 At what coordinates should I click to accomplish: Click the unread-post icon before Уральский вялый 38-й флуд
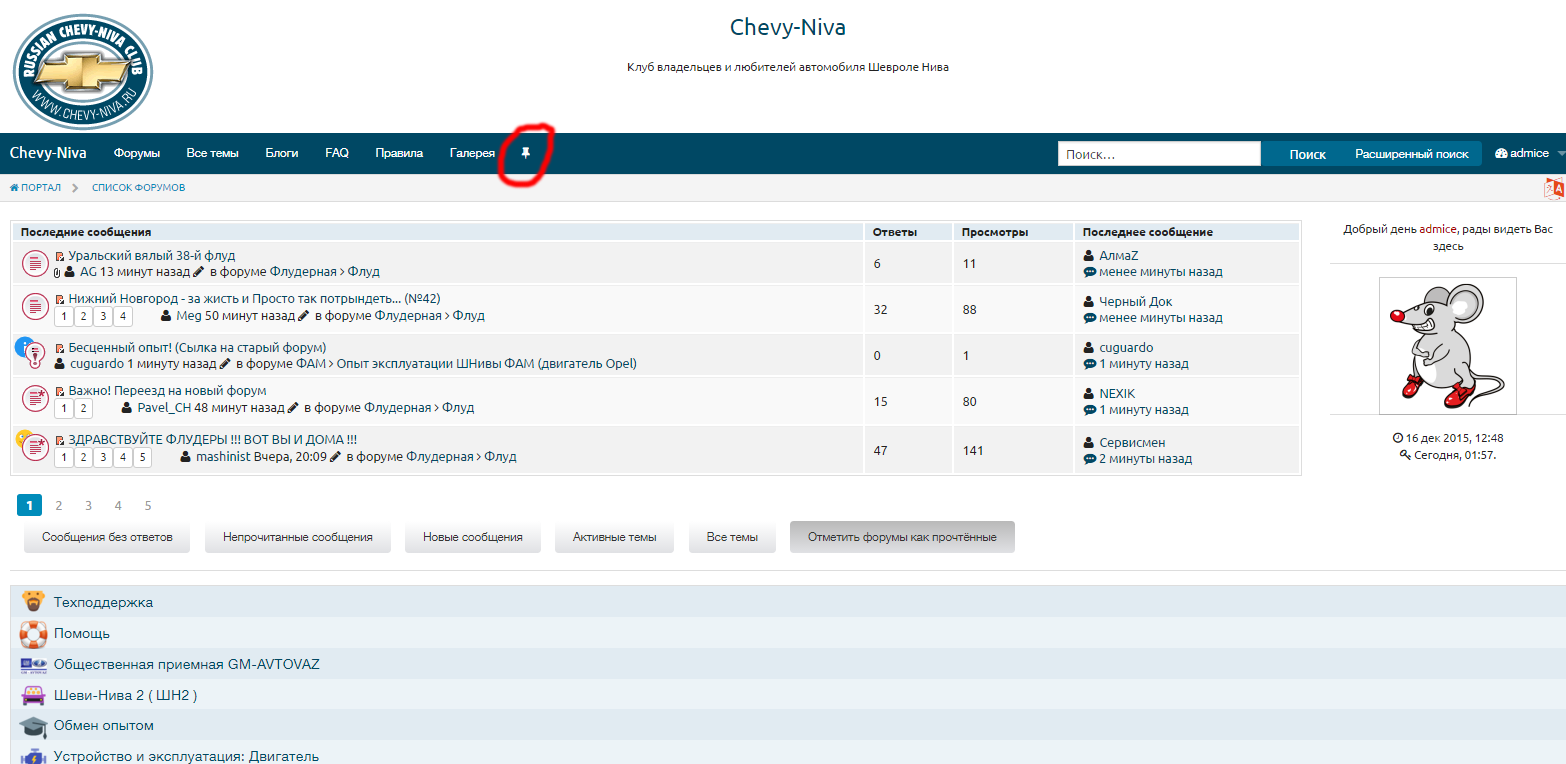point(60,256)
